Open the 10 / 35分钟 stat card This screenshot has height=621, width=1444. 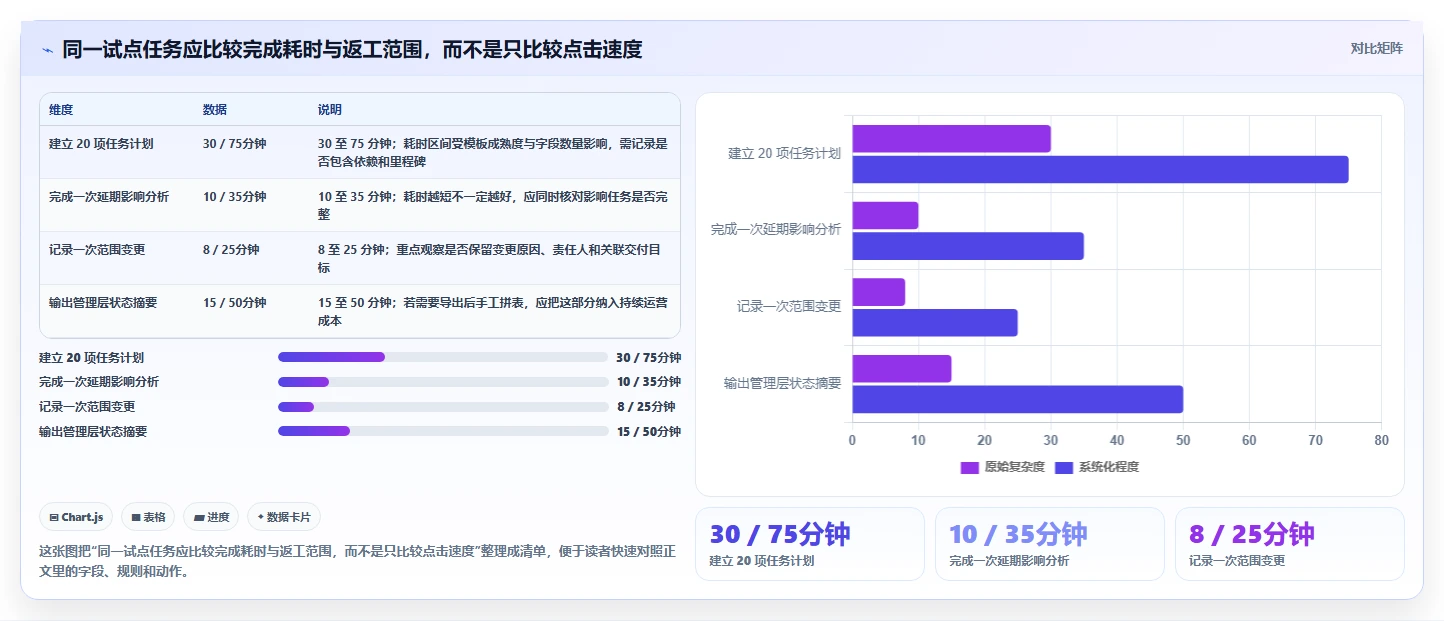pos(1050,544)
